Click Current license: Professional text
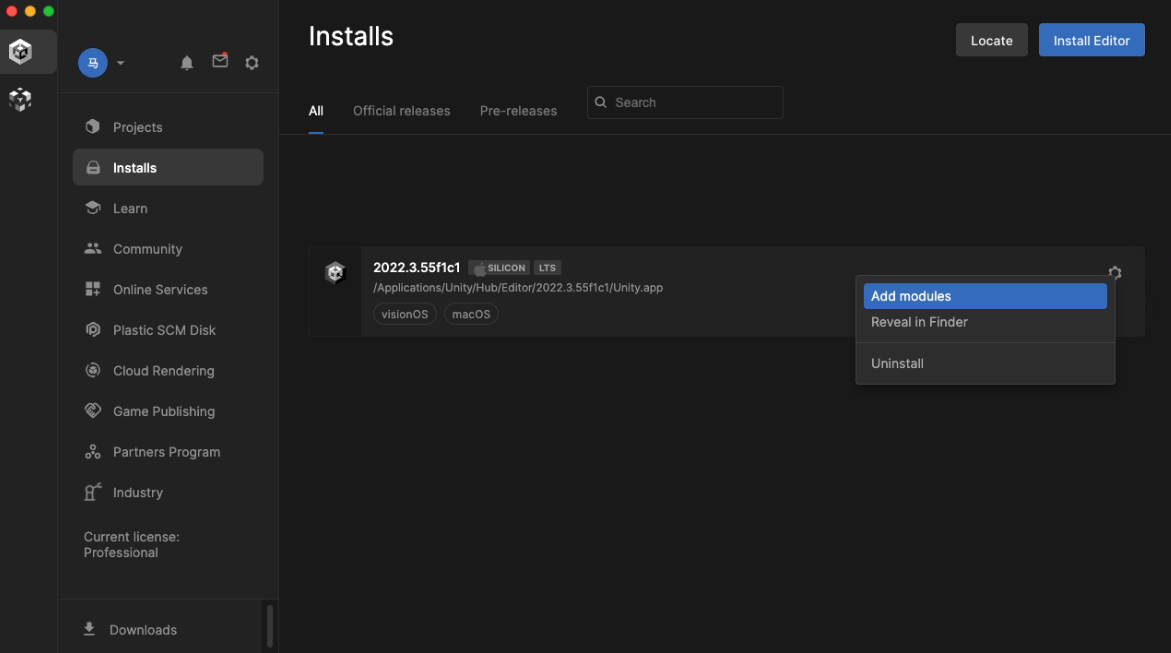Viewport: 1171px width, 653px height. pos(131,545)
